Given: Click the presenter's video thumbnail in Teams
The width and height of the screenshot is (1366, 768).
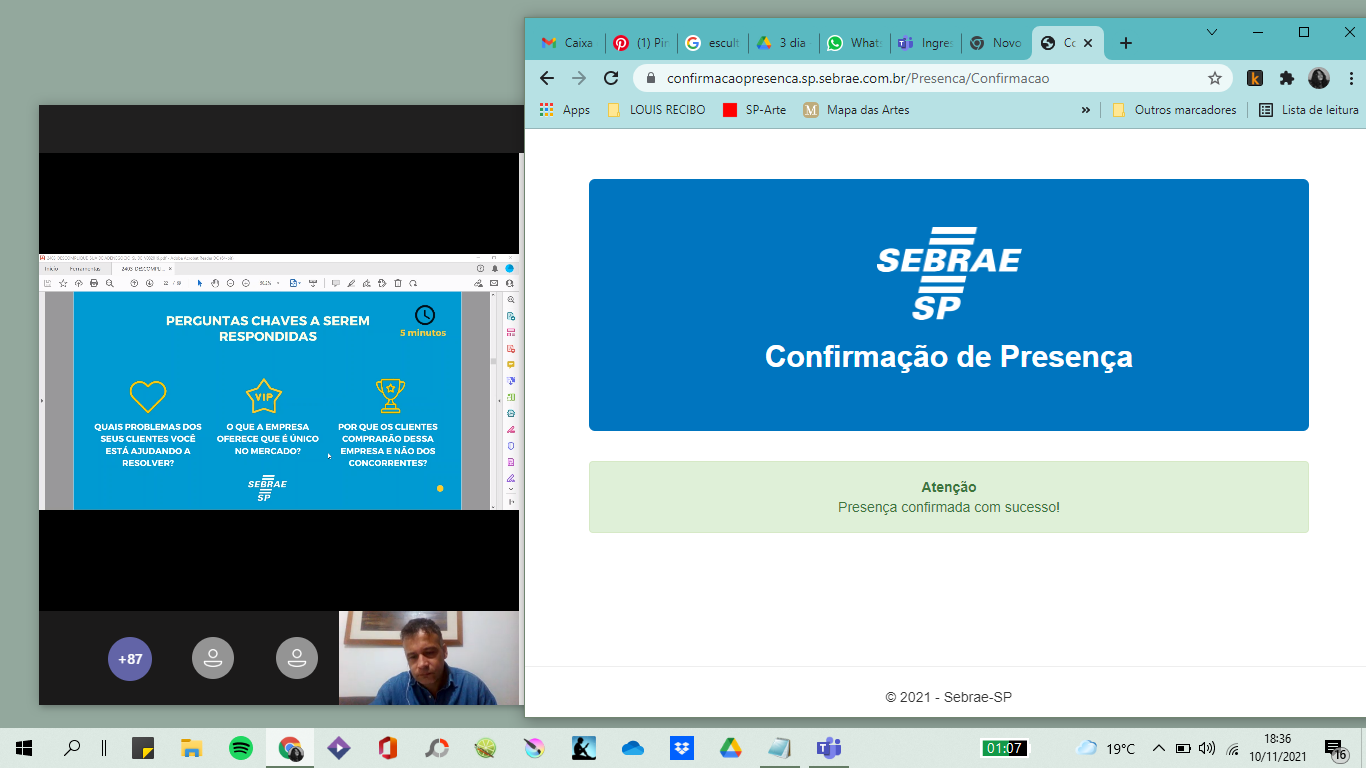Looking at the screenshot, I should click(429, 658).
